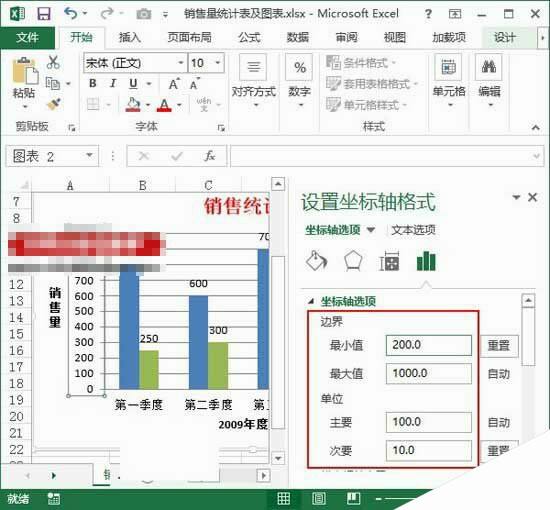Click the 最大值 input field showing 1000.0
This screenshot has height=510, width=550.
coord(429,373)
